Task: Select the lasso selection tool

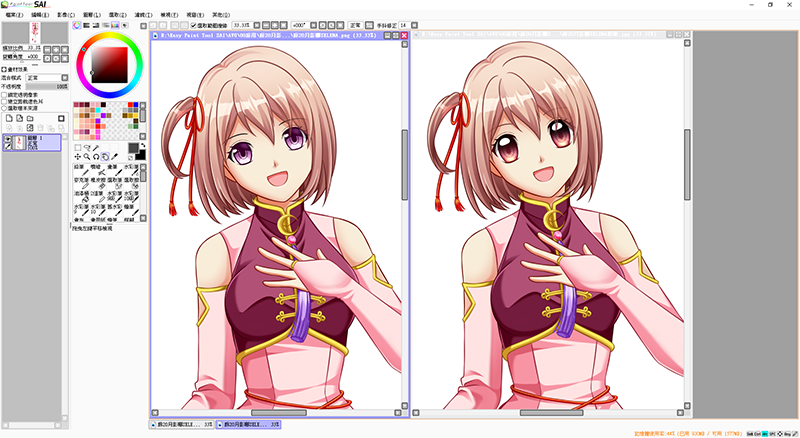Action: tap(87, 148)
